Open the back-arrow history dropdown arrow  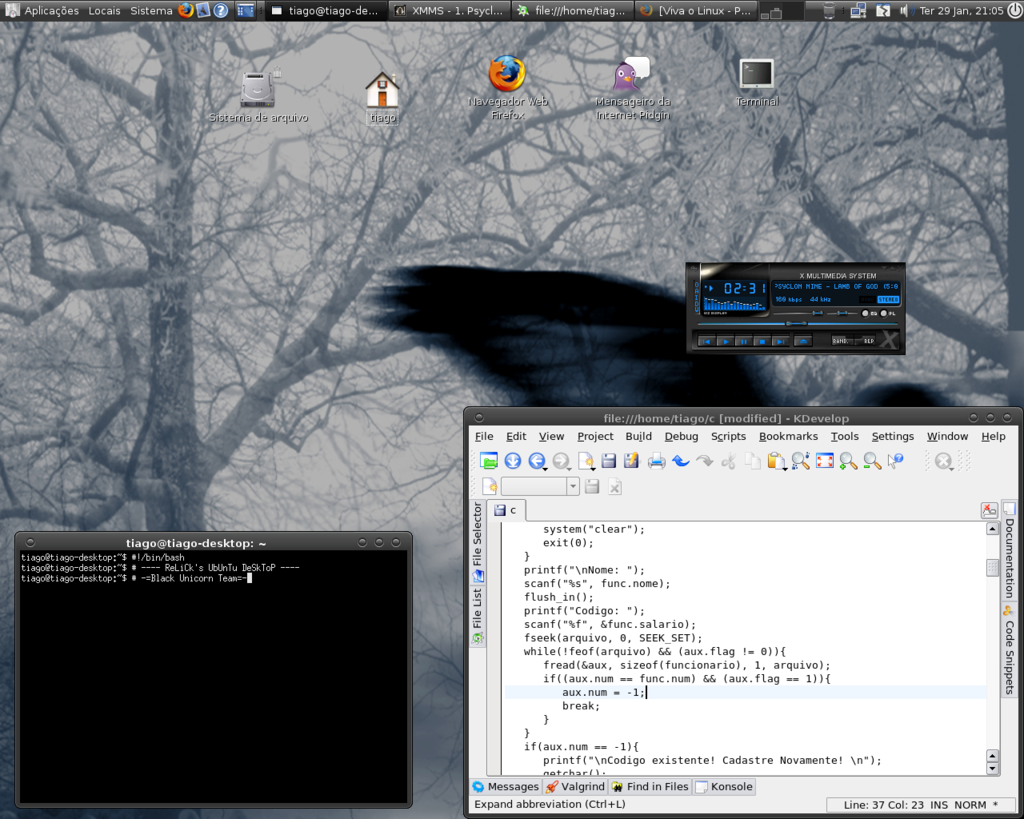(545, 468)
